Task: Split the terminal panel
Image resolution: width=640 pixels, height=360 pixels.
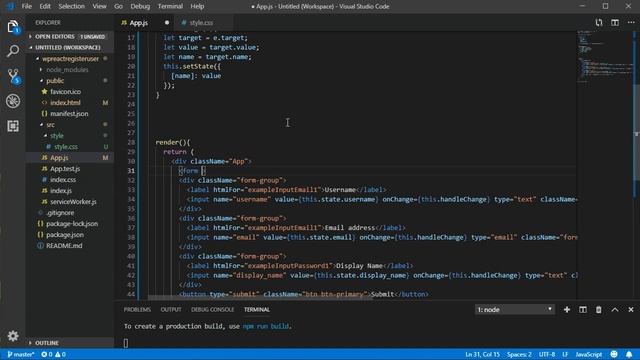Action: (x=583, y=310)
